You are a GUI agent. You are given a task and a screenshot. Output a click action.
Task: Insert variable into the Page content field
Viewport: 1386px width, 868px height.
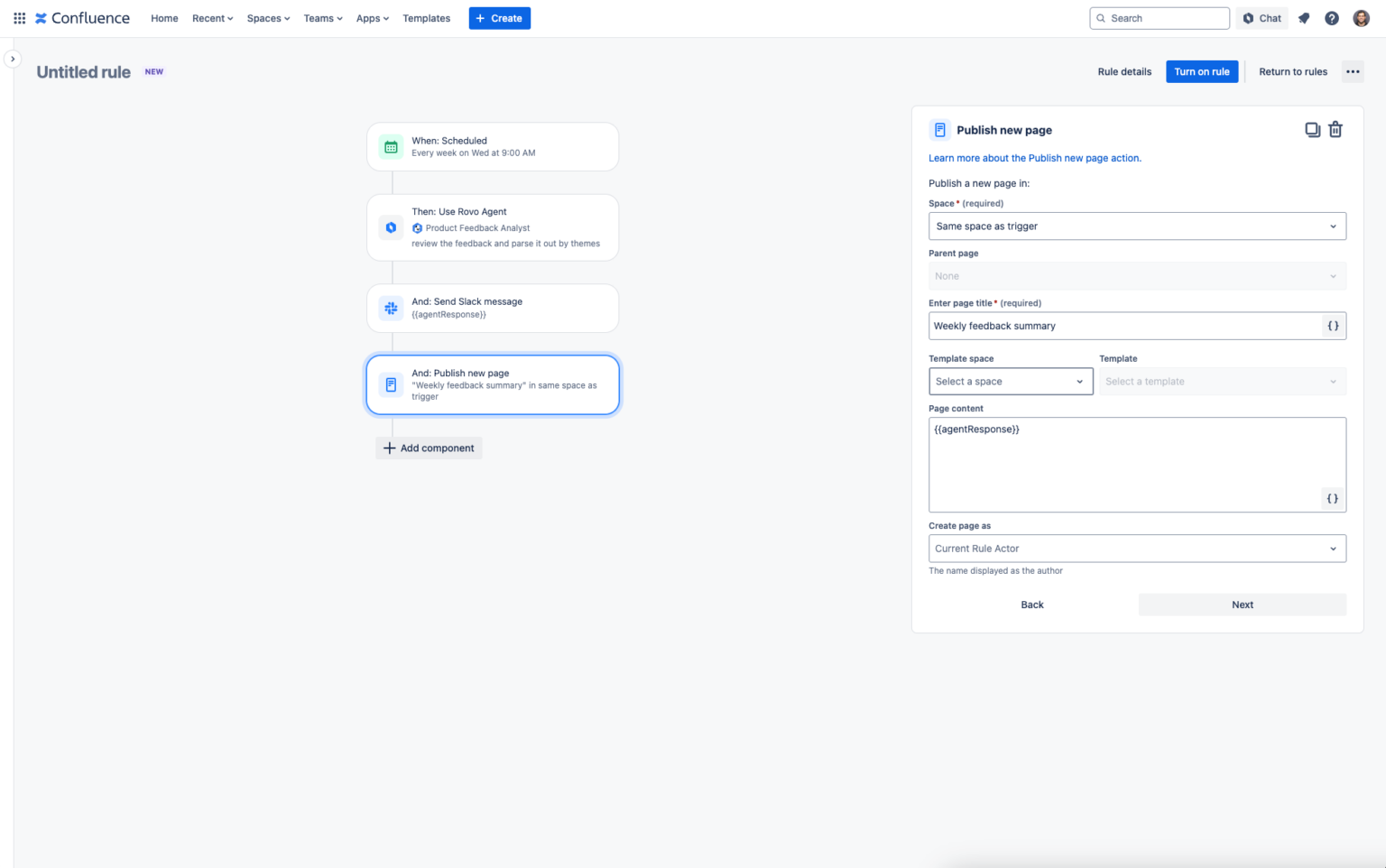point(1333,498)
